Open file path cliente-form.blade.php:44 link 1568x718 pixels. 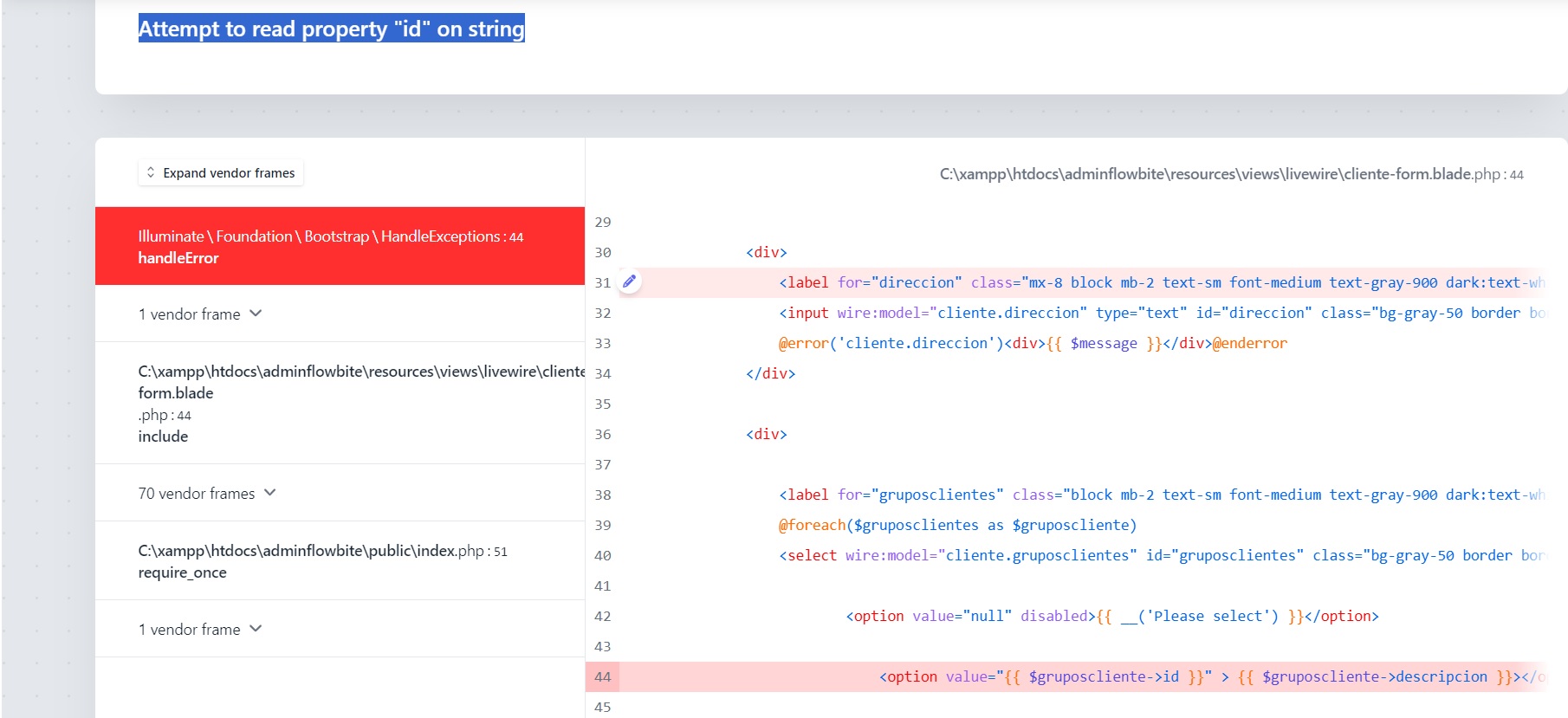1231,174
